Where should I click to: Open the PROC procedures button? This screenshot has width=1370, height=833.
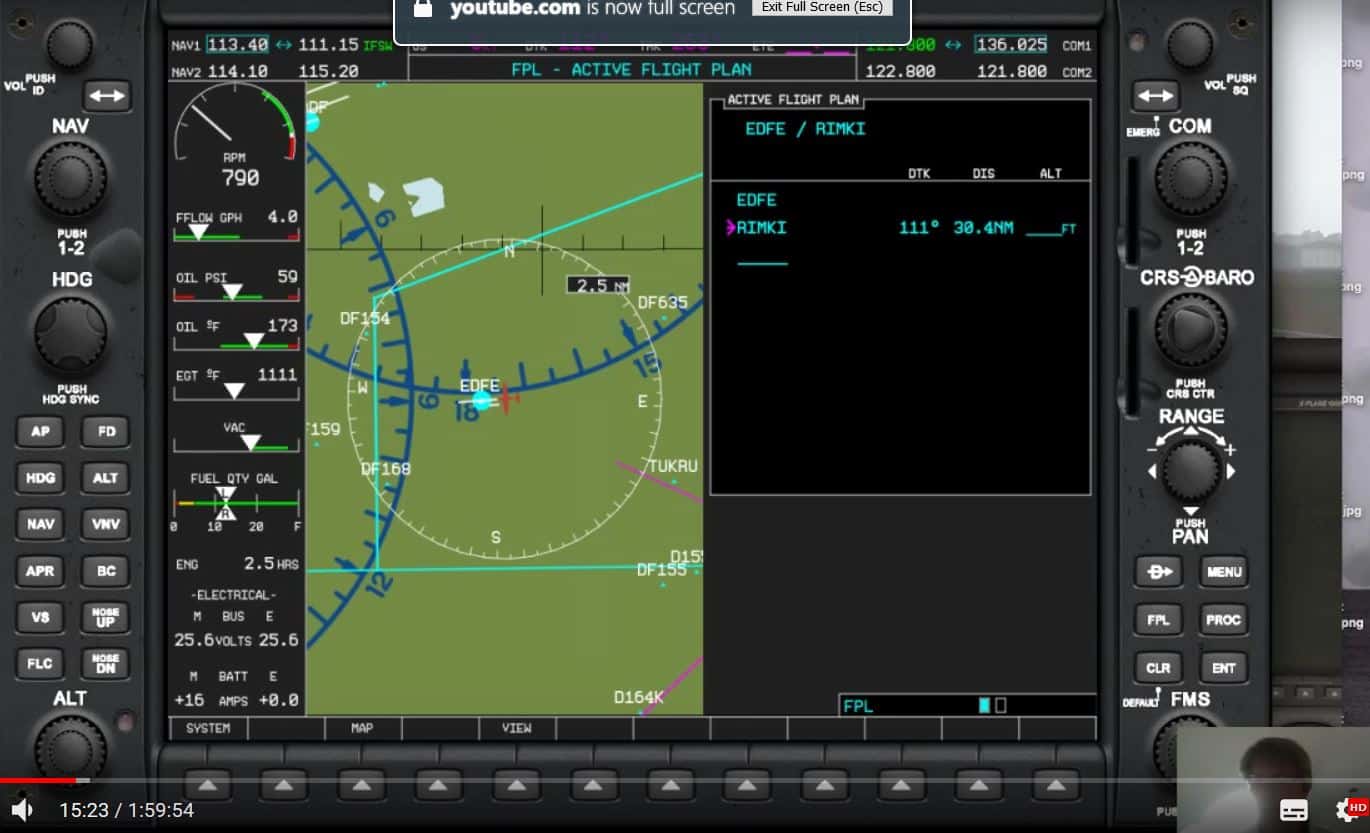1223,620
